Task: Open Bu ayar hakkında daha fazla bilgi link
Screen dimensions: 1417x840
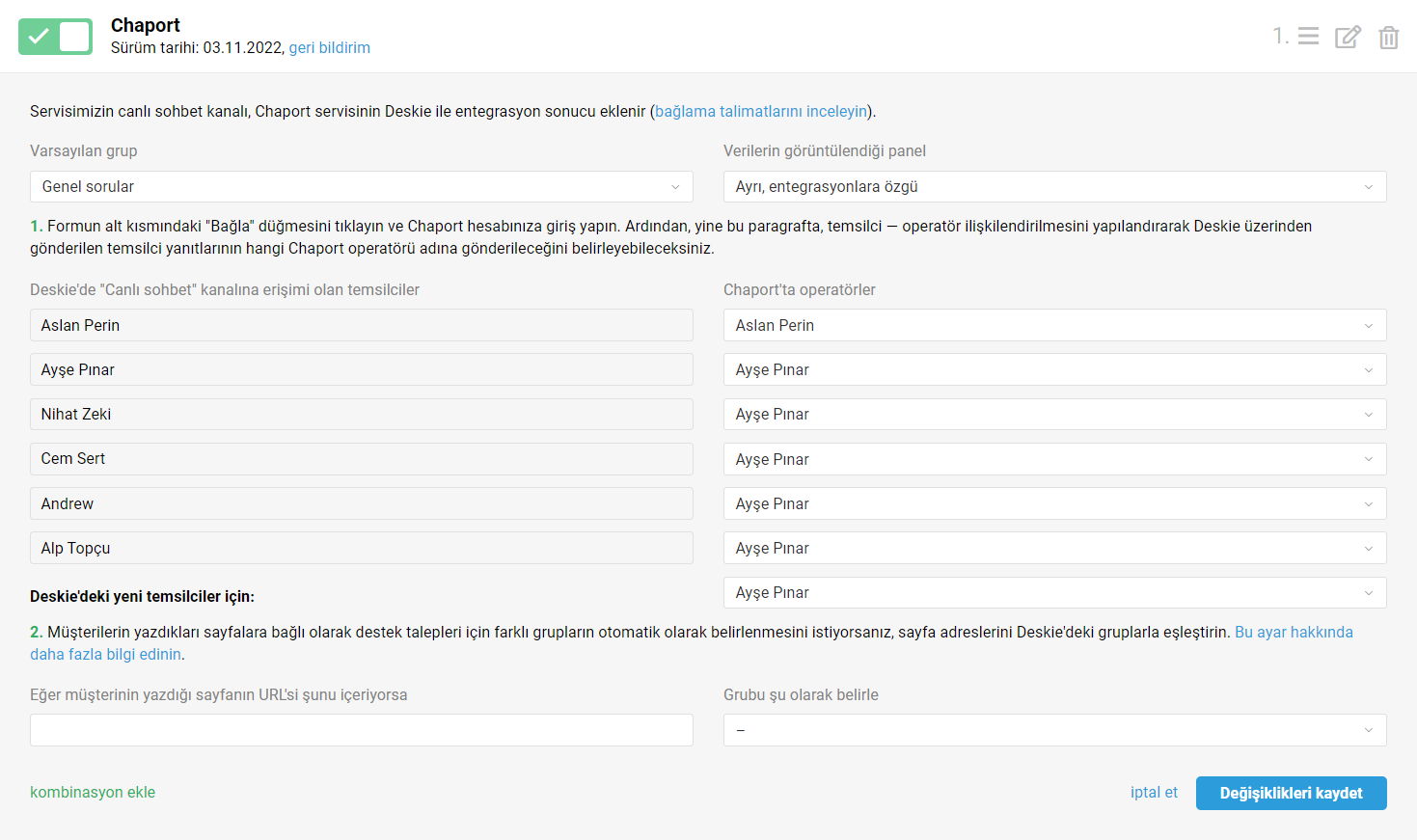Action: [1294, 632]
